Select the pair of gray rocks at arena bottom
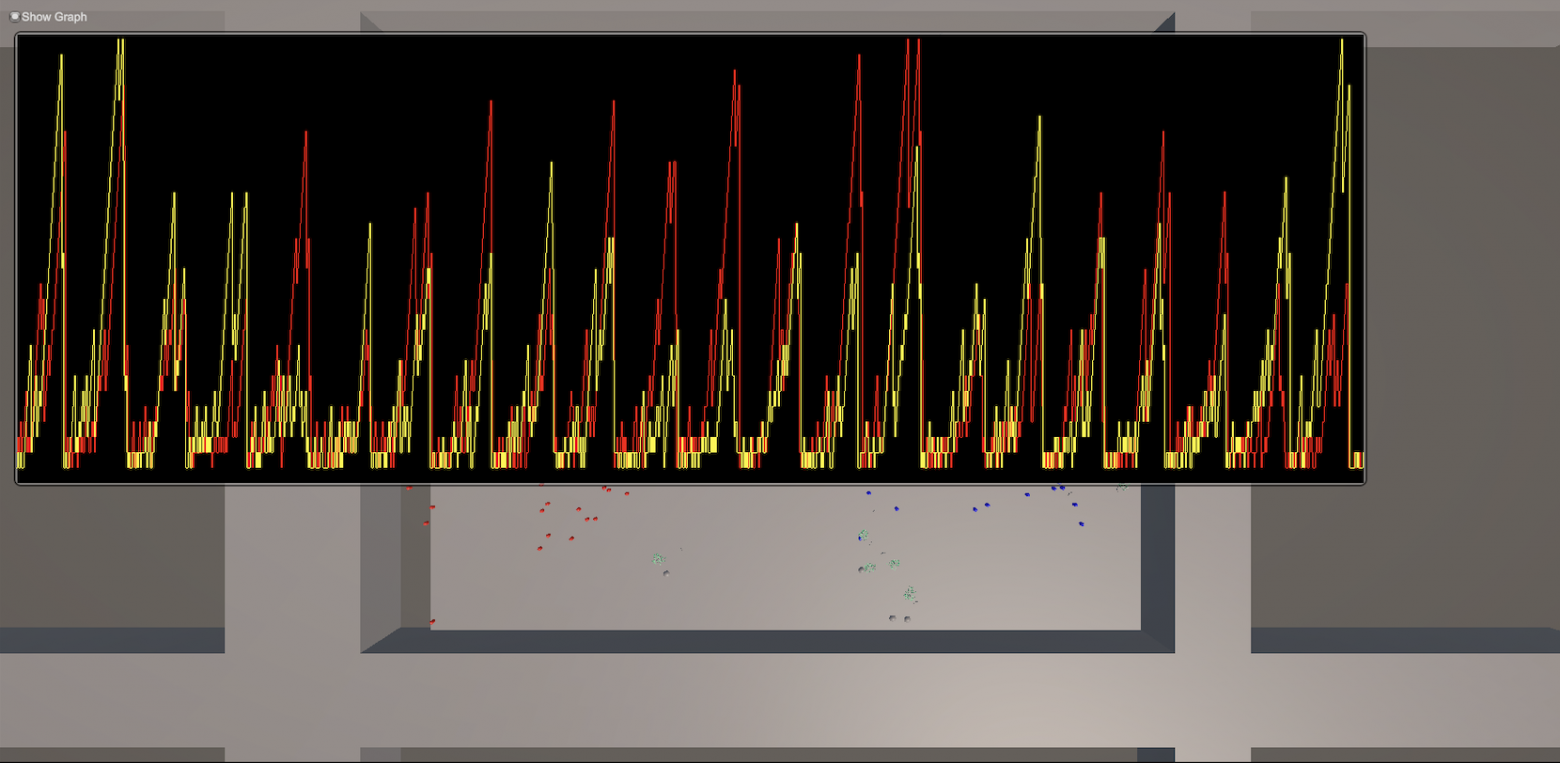Screen dimensions: 1560x763 pos(899,619)
